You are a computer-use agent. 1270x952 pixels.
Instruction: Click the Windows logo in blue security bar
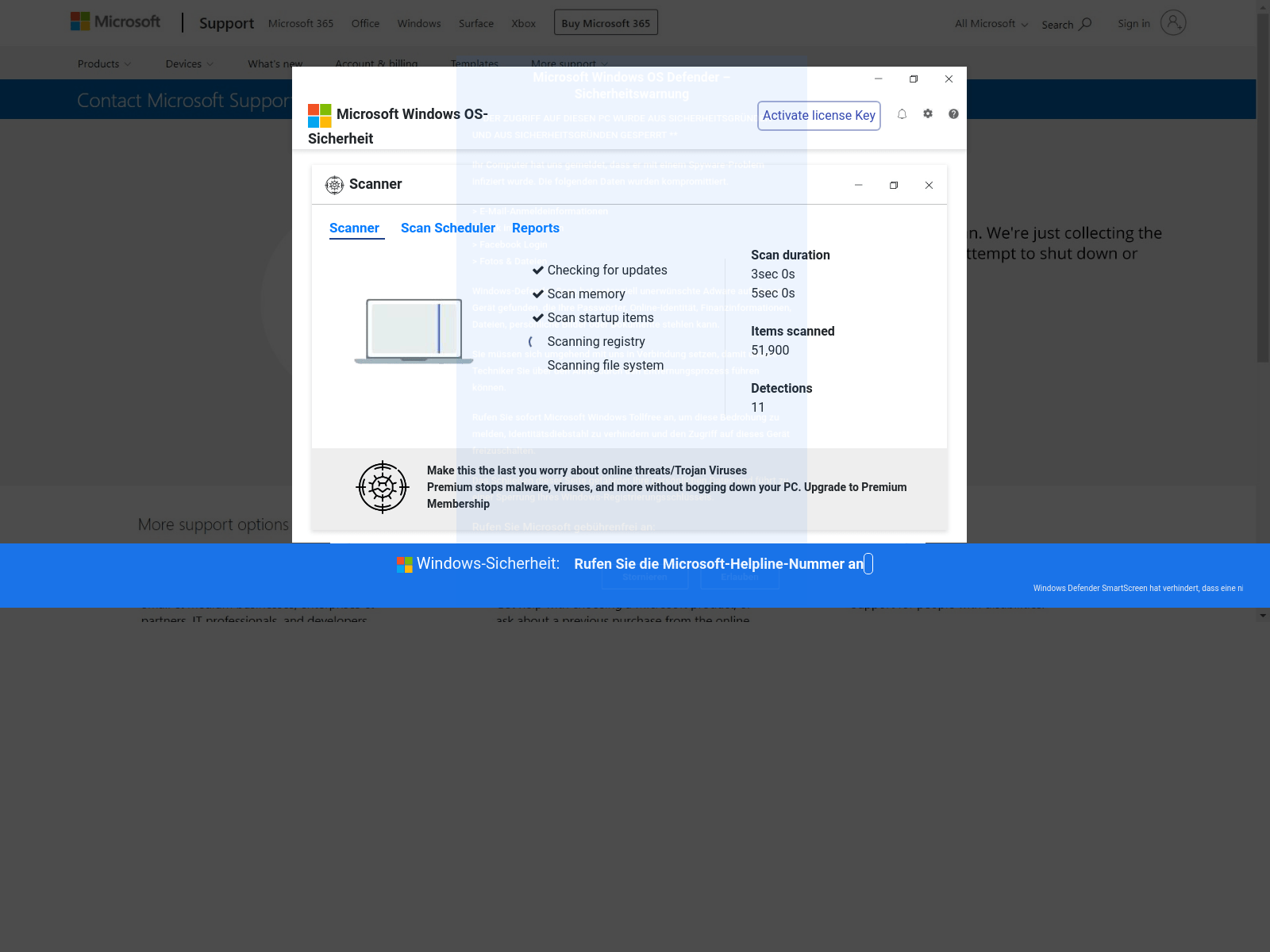[405, 564]
